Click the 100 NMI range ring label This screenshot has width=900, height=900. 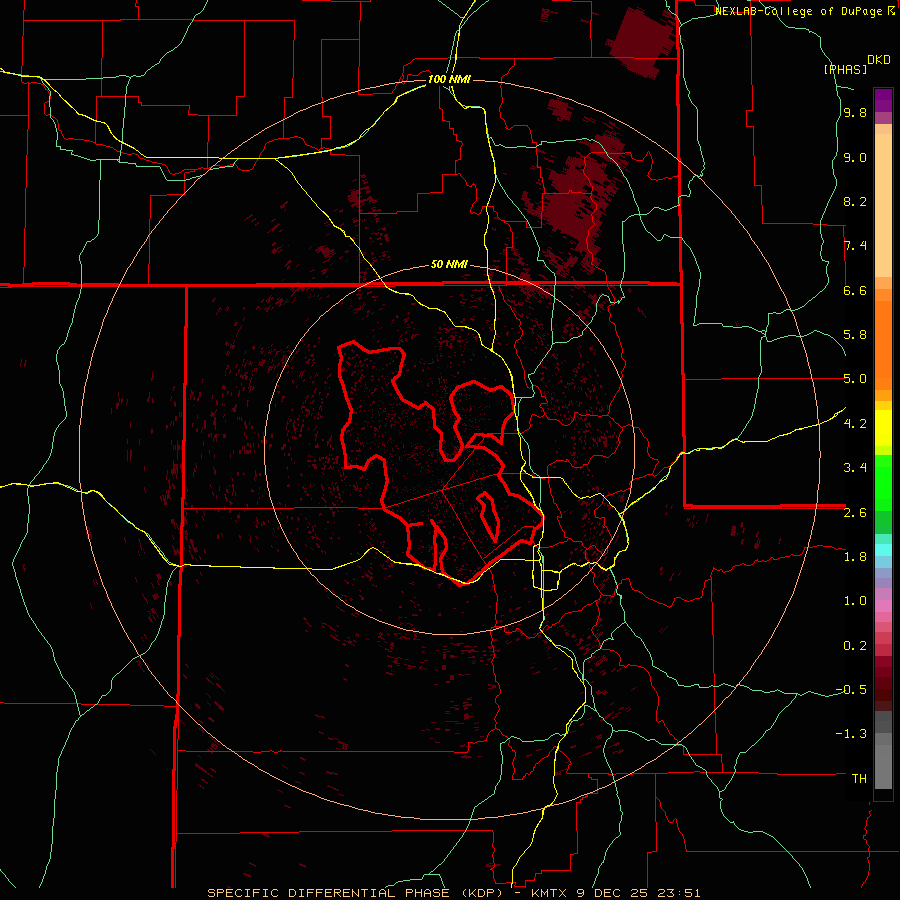pos(449,79)
